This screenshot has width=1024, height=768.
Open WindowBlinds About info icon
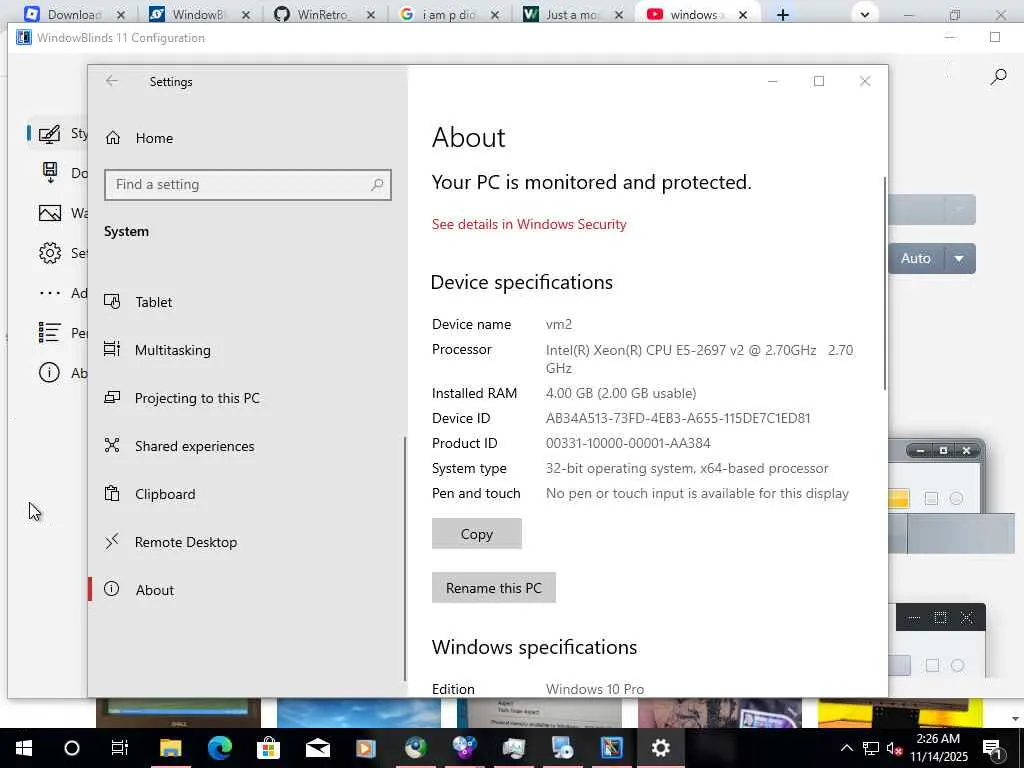(x=50, y=372)
